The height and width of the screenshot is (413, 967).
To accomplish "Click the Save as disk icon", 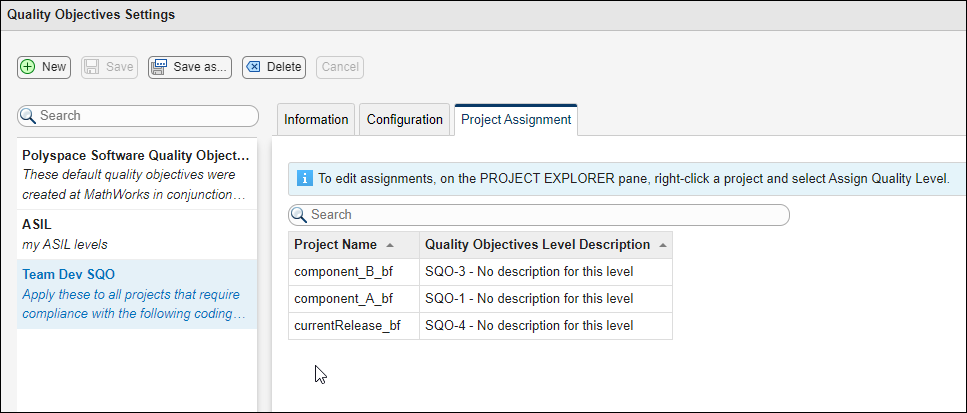I will [160, 67].
